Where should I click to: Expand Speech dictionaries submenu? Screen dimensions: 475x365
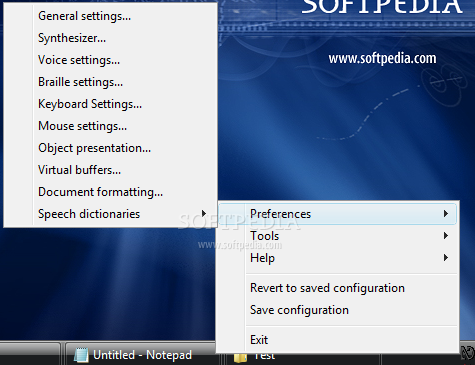(110, 214)
